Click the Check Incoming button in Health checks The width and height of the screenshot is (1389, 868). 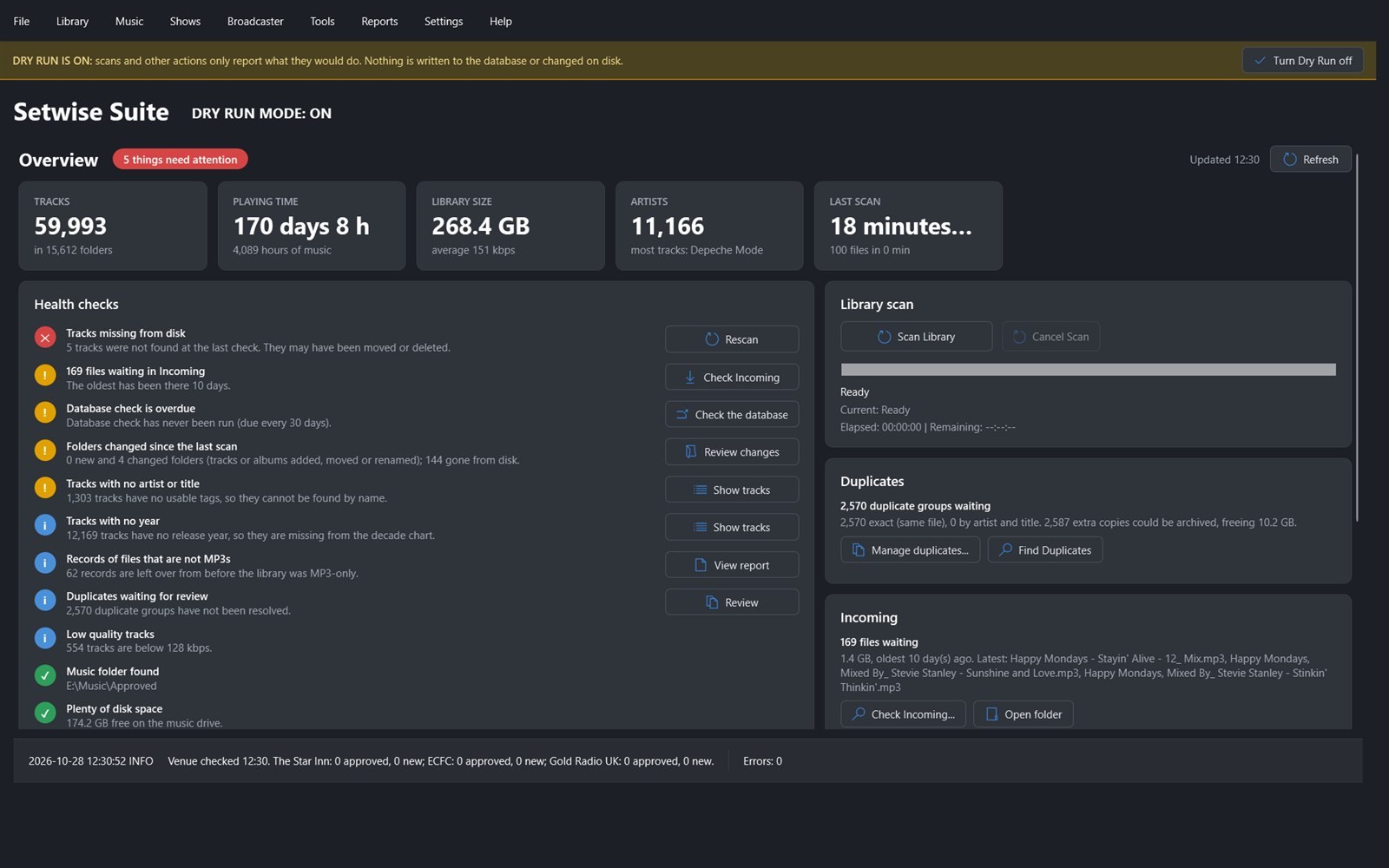(x=732, y=378)
